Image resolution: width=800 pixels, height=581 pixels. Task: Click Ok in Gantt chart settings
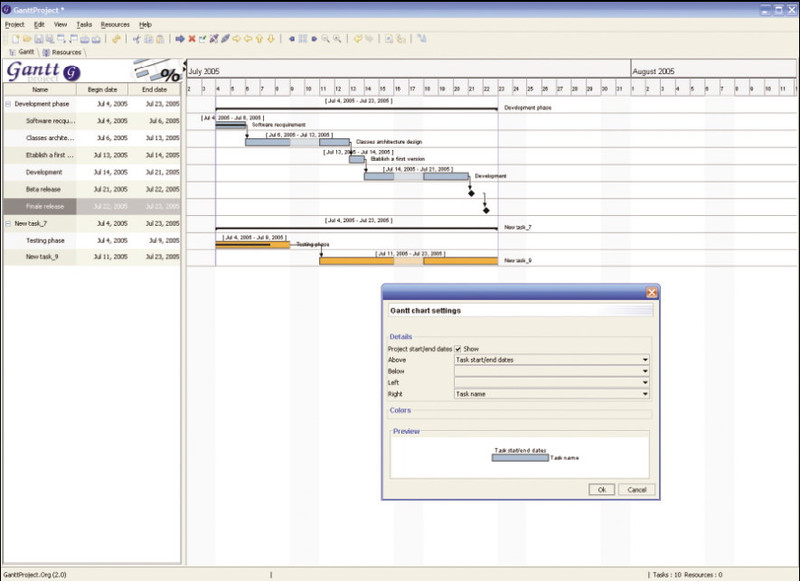[x=602, y=490]
